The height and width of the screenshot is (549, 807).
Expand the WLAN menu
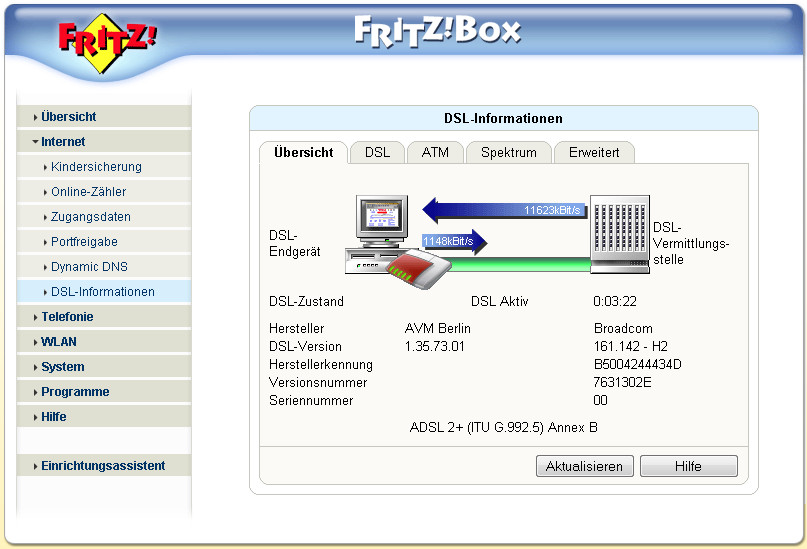pos(103,342)
